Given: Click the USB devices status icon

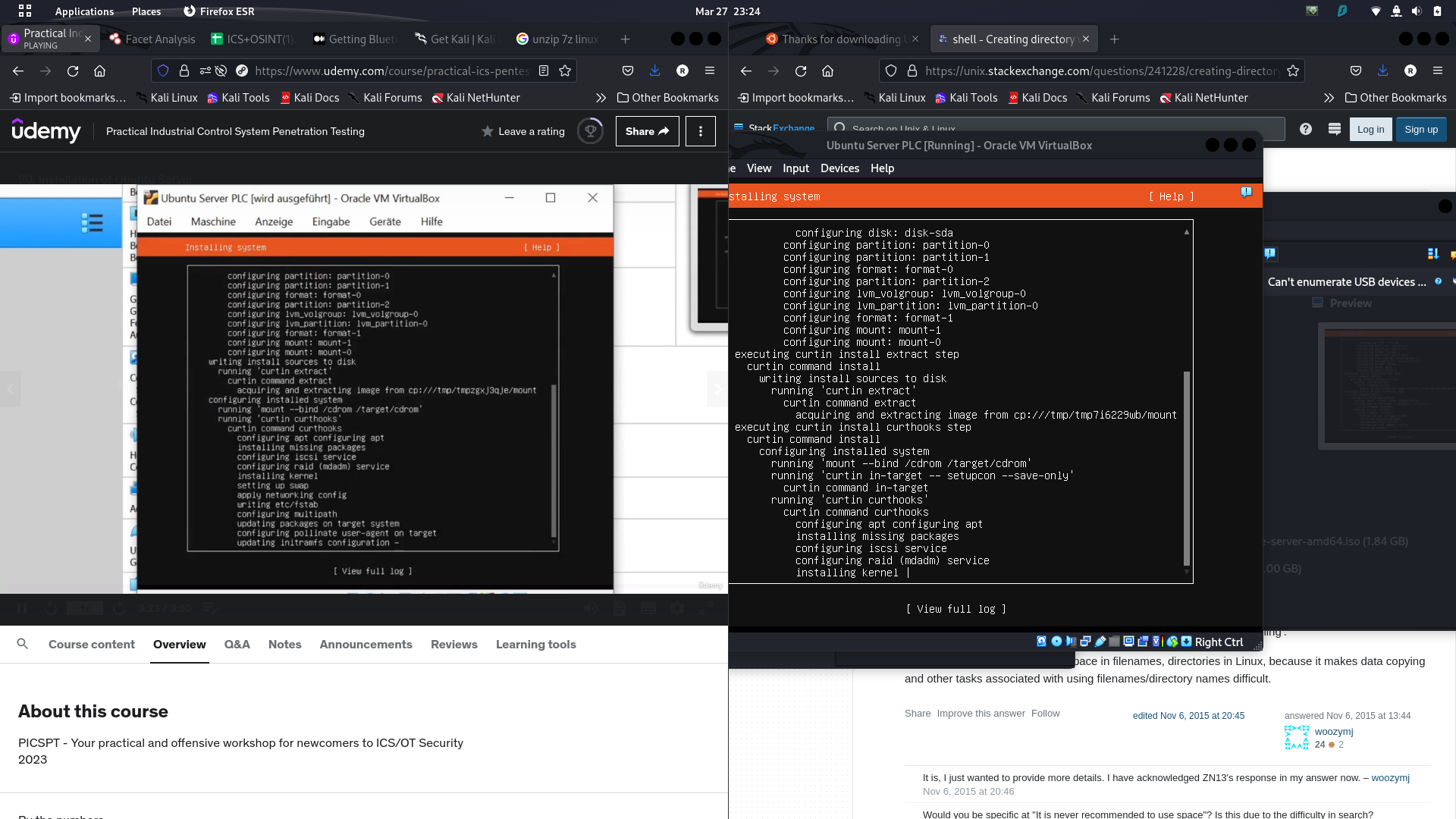Looking at the screenshot, I should 1100,642.
